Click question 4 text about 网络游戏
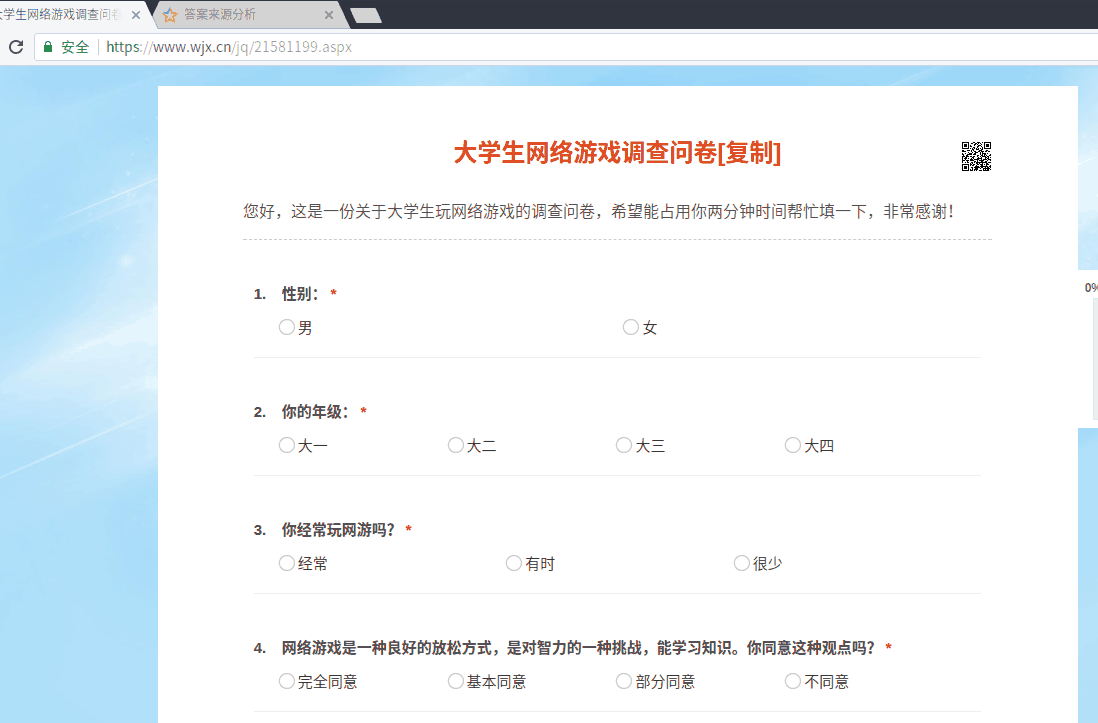Image resolution: width=1098 pixels, height=723 pixels. tap(578, 648)
